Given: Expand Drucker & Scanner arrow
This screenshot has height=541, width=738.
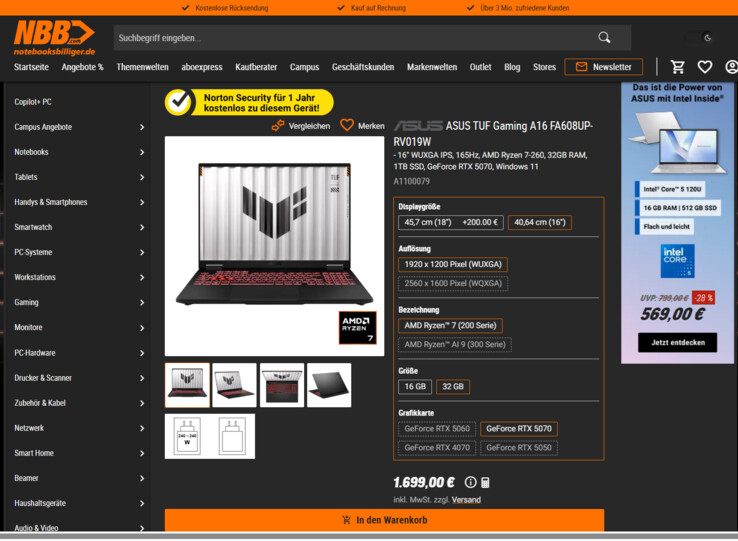Looking at the screenshot, I should pyautogui.click(x=142, y=378).
